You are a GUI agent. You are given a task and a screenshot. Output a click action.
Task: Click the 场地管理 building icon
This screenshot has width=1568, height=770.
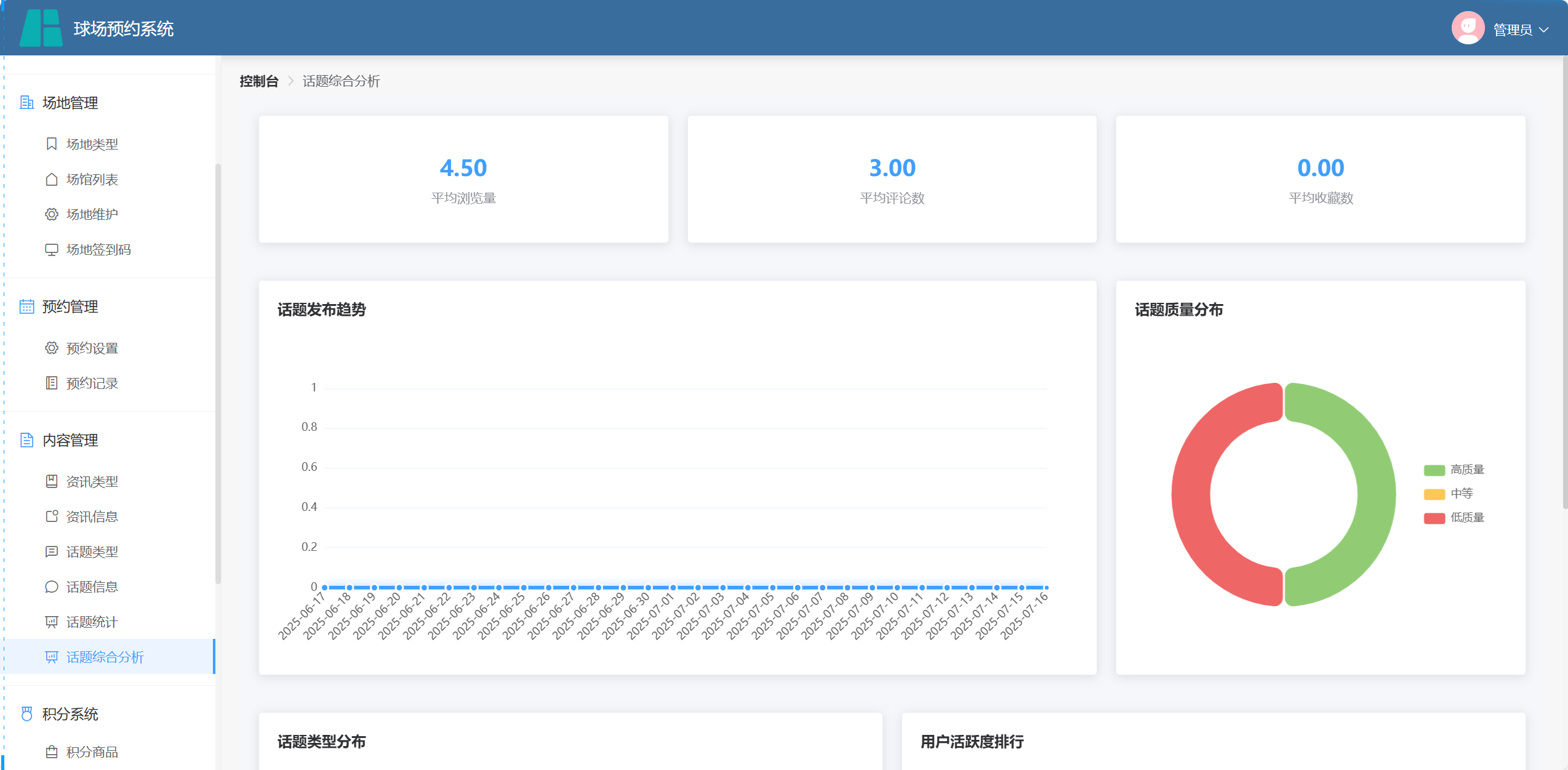pos(26,103)
